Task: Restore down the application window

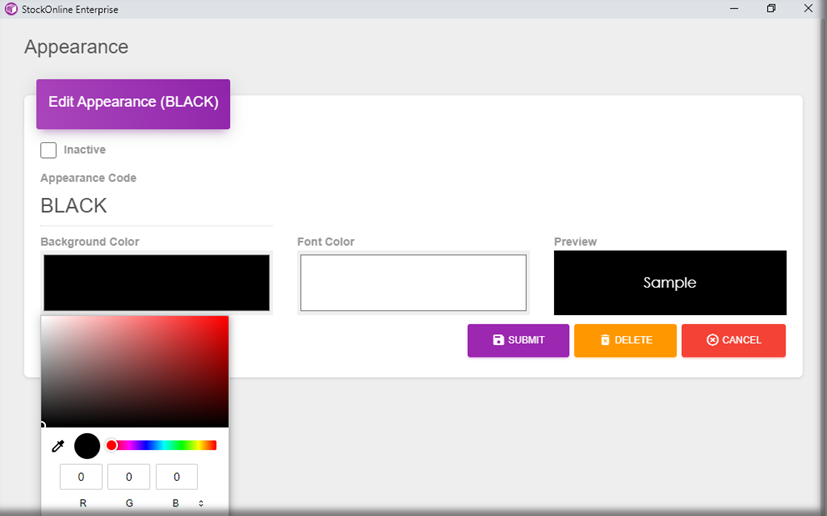Action: pos(771,9)
